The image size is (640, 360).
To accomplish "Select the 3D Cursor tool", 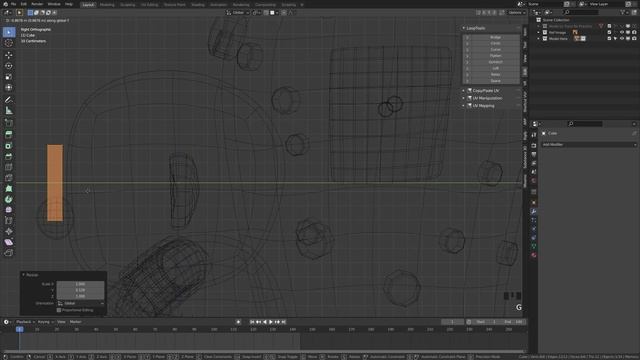I will click(x=9, y=43).
